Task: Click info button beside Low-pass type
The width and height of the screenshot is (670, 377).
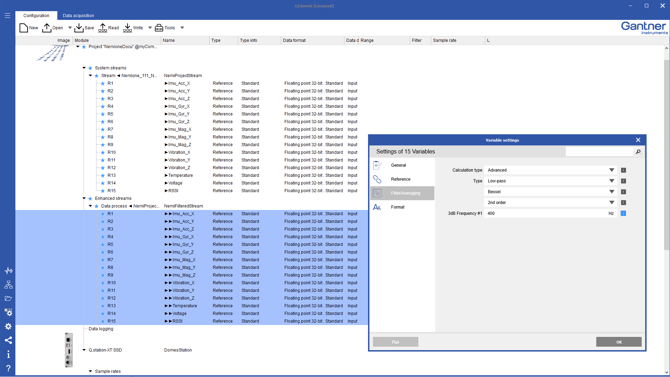Action: tap(623, 181)
